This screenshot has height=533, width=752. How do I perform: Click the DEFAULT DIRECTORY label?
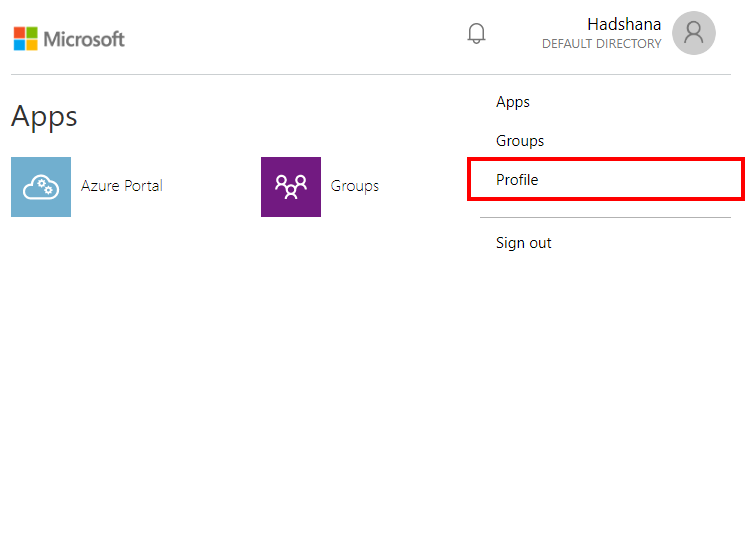click(x=601, y=44)
